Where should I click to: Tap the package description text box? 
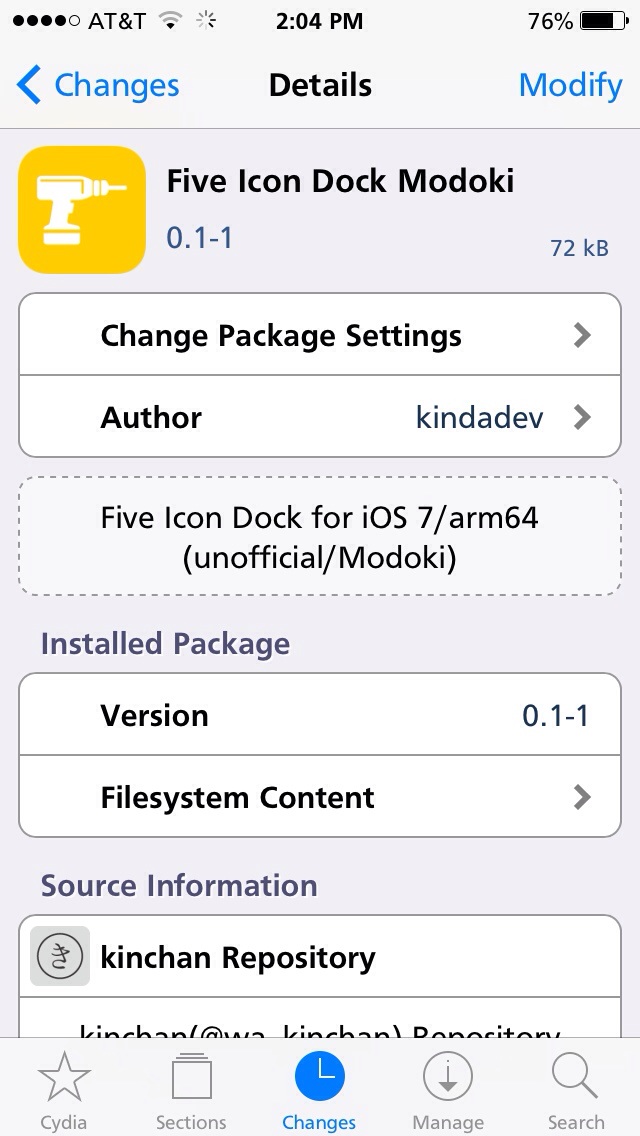pos(319,536)
